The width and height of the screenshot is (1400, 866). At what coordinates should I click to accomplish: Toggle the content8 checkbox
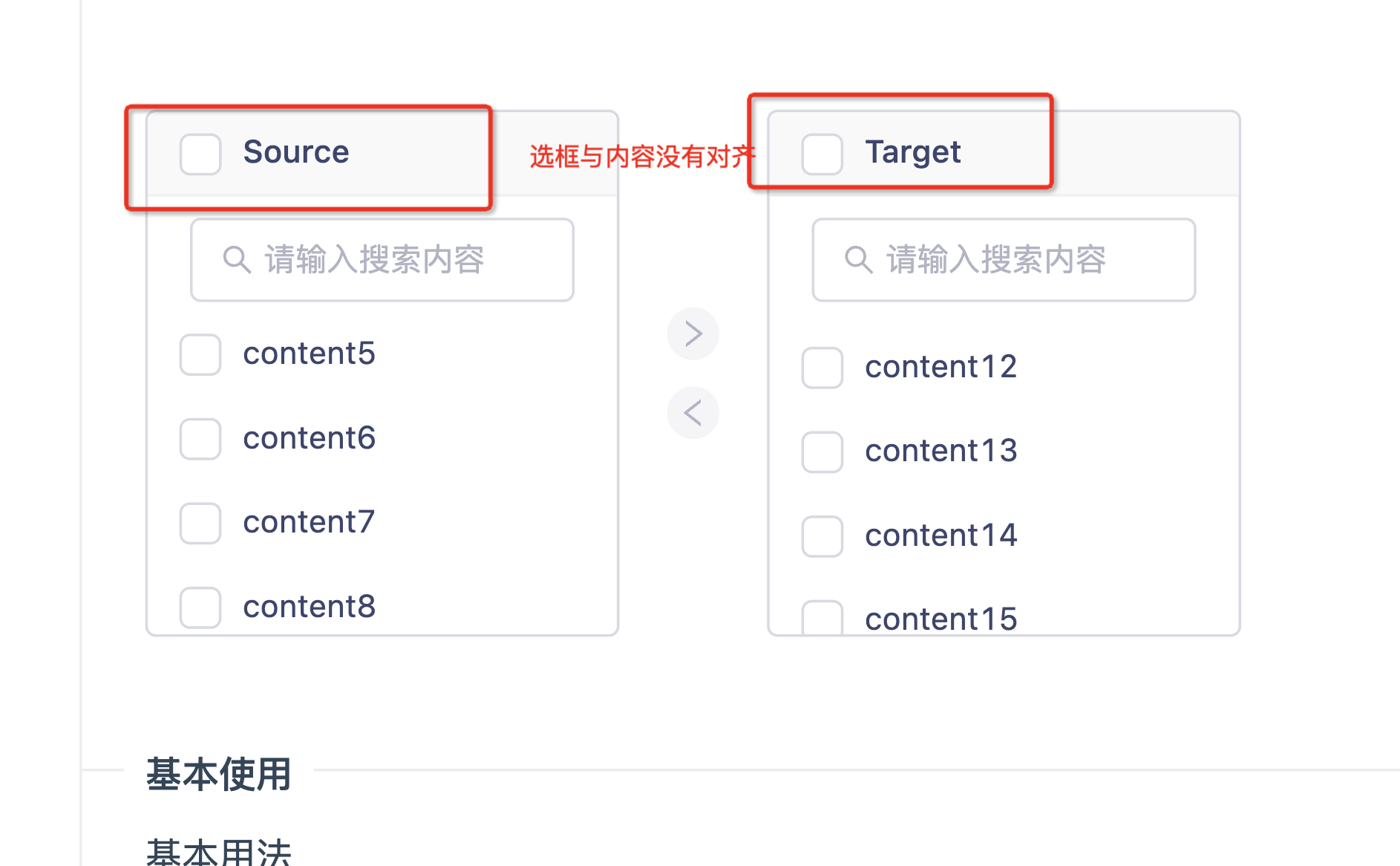click(x=199, y=608)
